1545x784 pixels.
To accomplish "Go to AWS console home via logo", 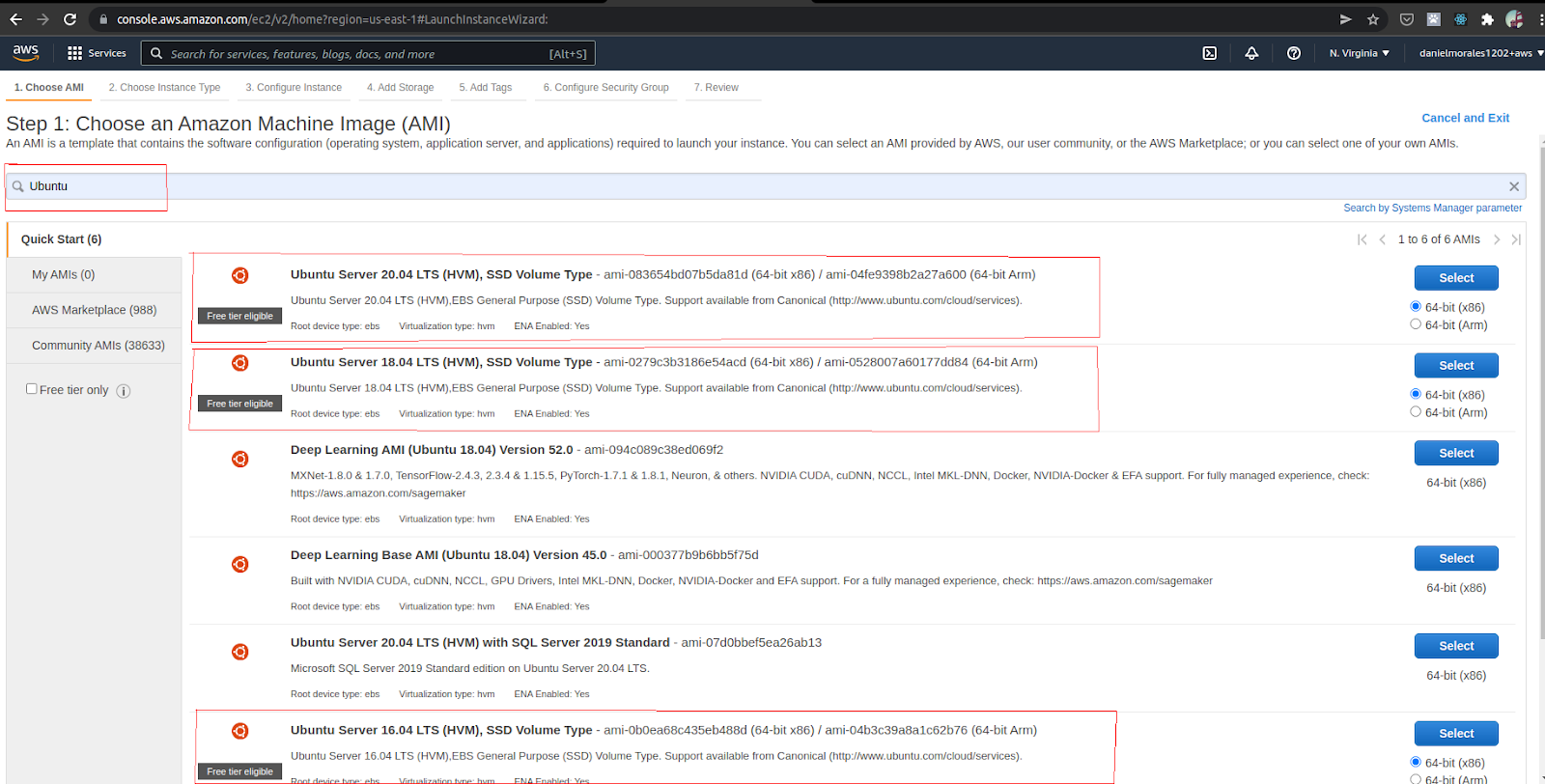I will 26,53.
